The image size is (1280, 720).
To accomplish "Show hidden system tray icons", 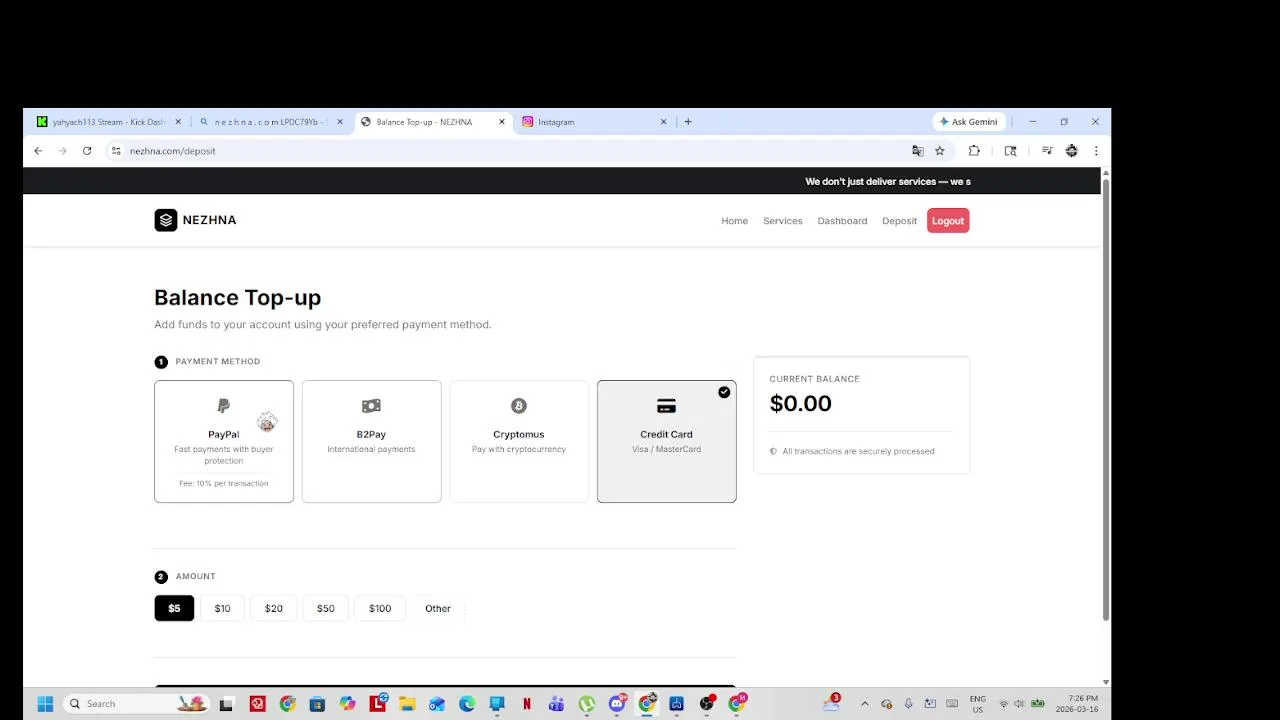I will coord(865,704).
